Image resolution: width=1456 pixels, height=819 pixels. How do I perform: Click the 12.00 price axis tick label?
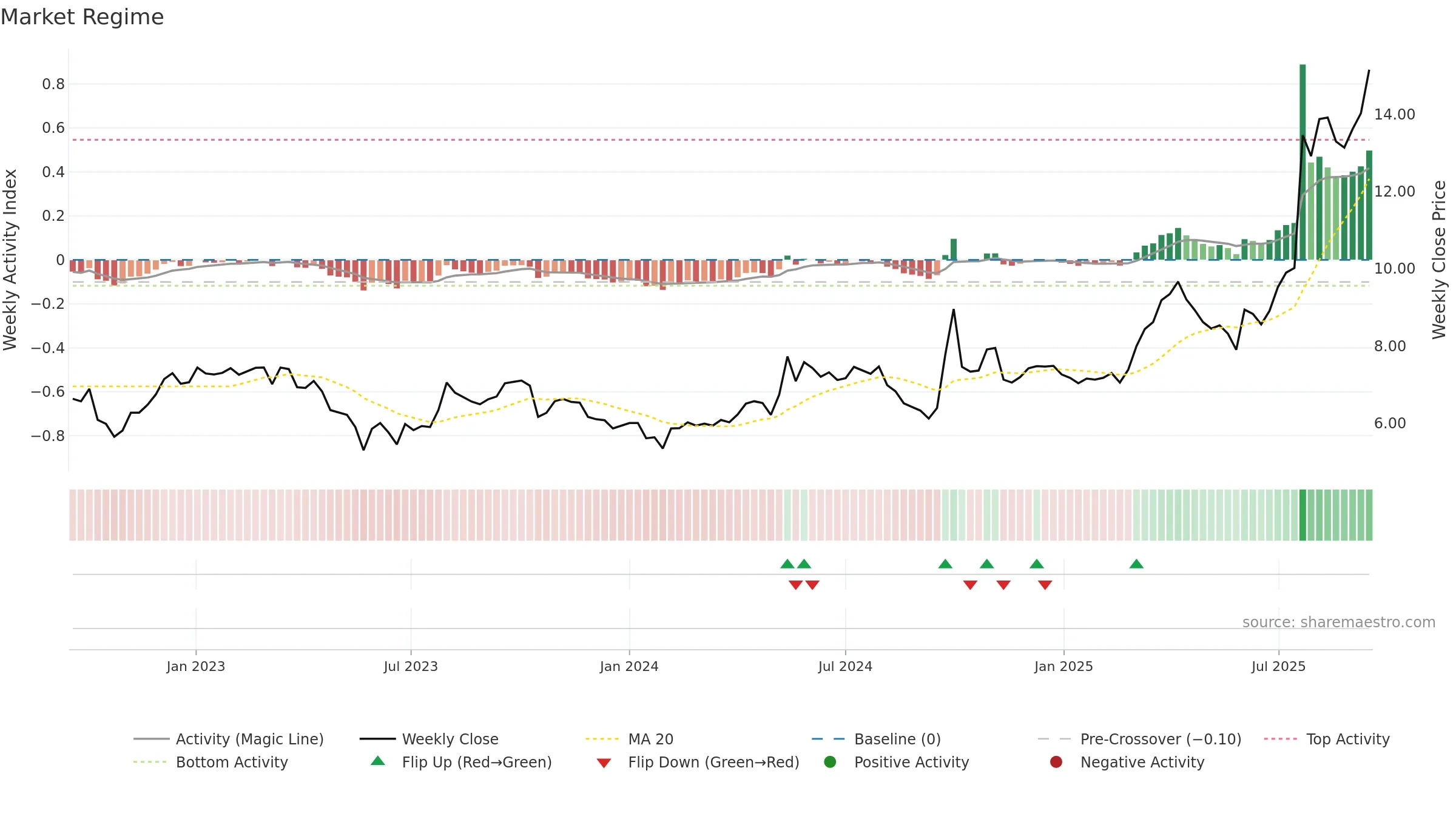(x=1394, y=191)
